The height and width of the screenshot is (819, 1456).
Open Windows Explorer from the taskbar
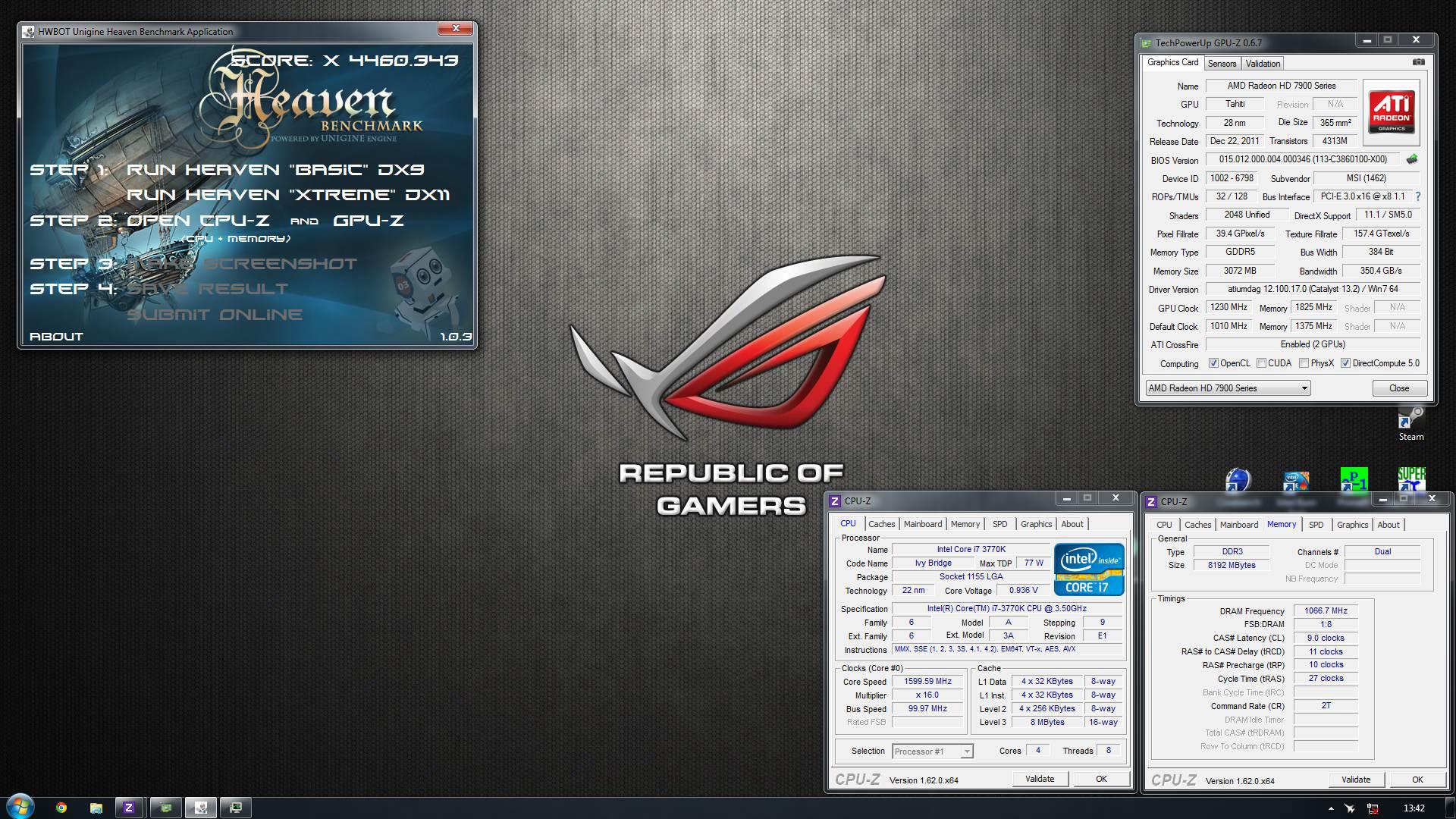(96, 808)
